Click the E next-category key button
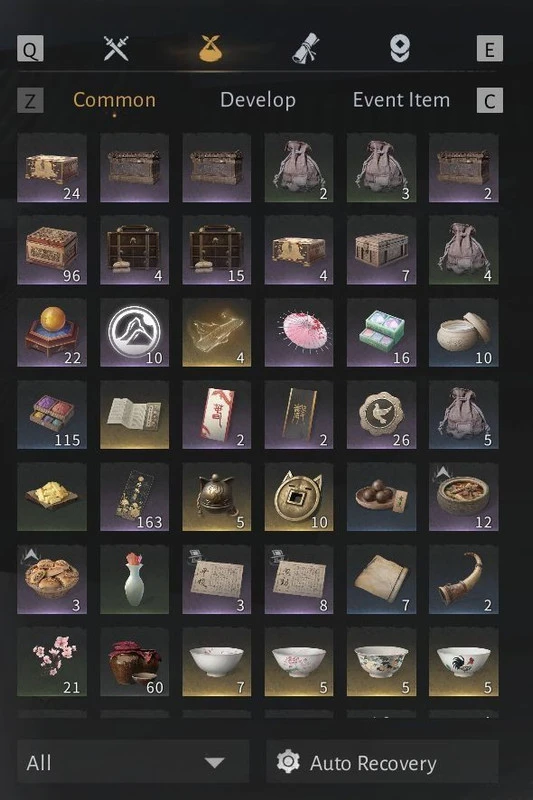Screen dimensions: 533x800 point(490,49)
